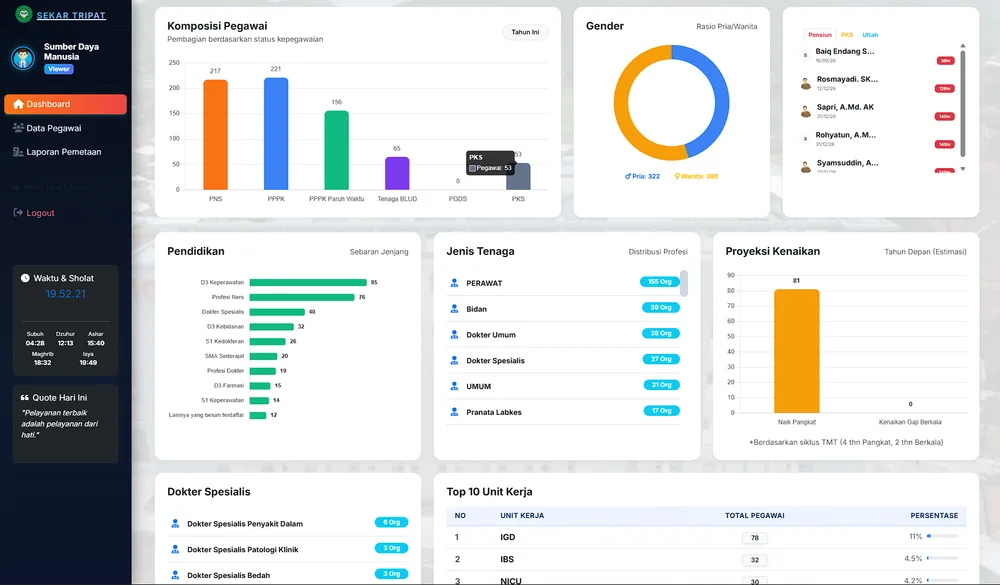Click the SEKAR TRIPAT link

click(71, 15)
